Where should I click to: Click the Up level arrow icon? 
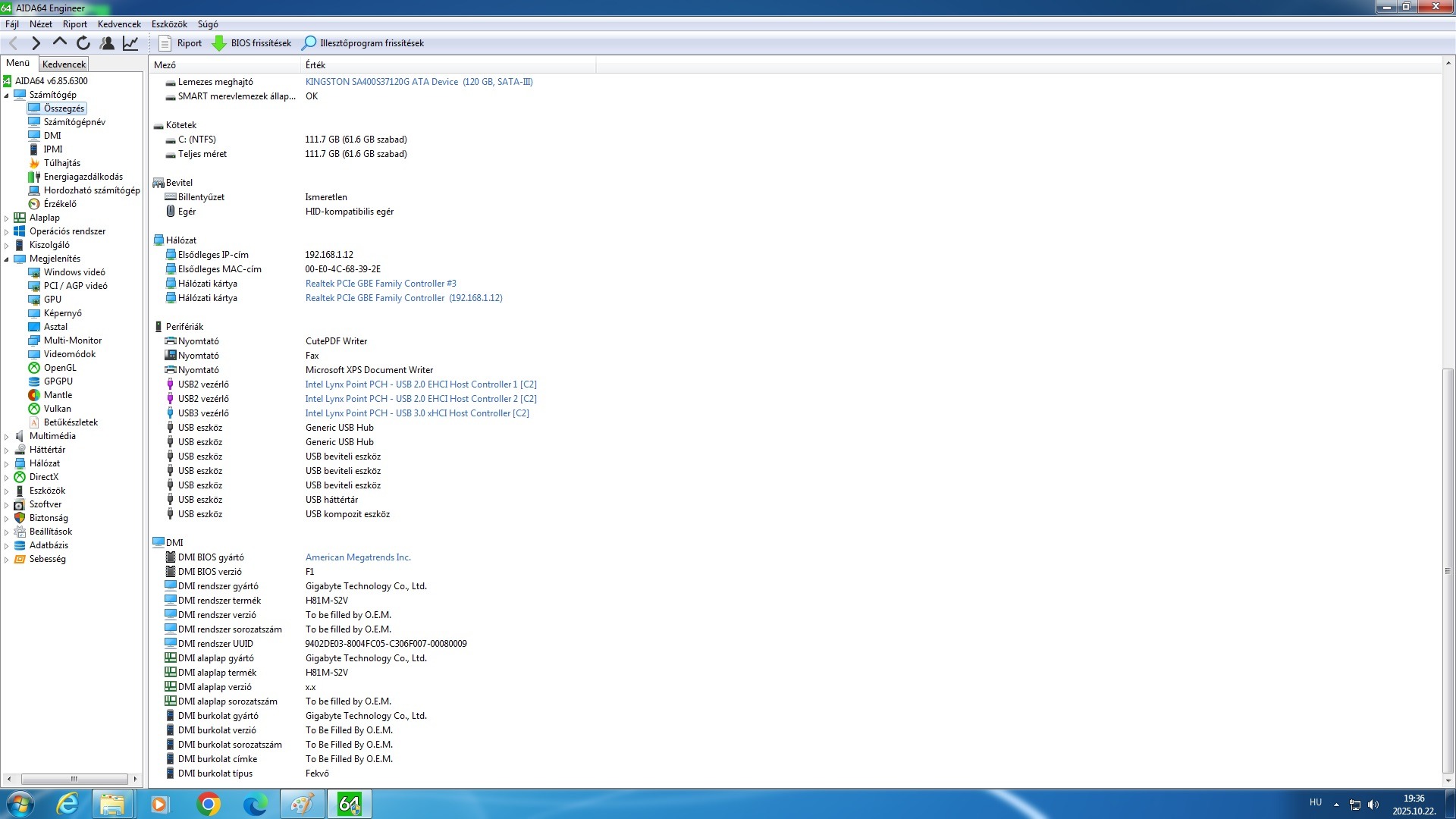pos(60,43)
